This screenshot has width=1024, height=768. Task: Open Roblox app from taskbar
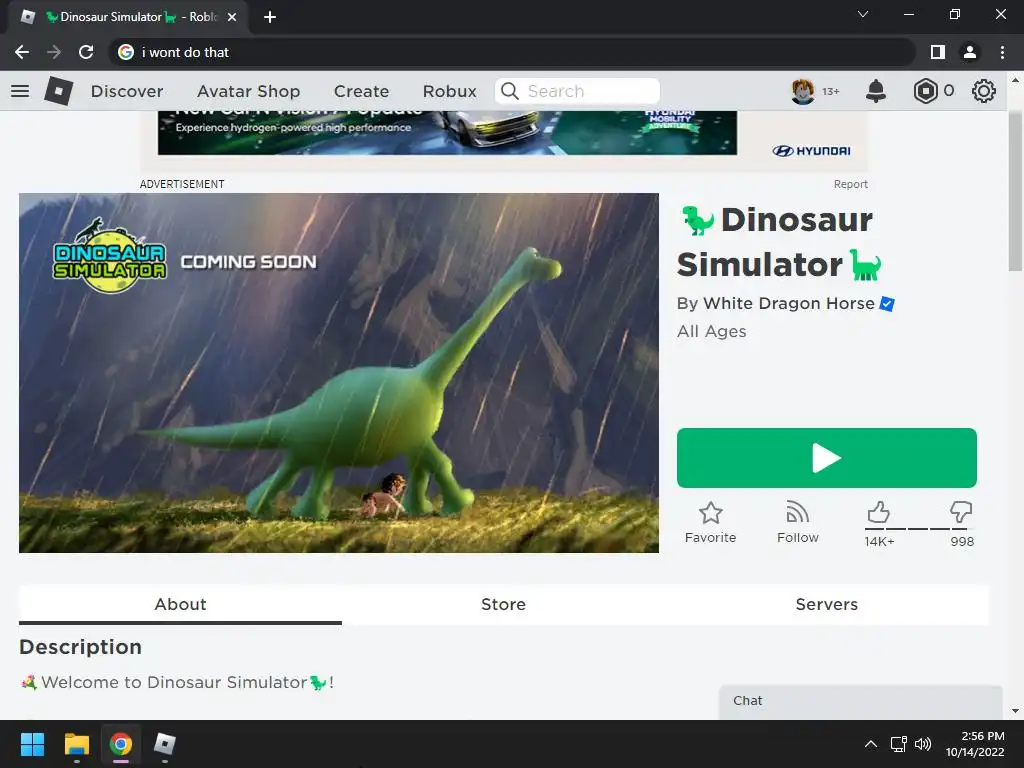point(165,744)
